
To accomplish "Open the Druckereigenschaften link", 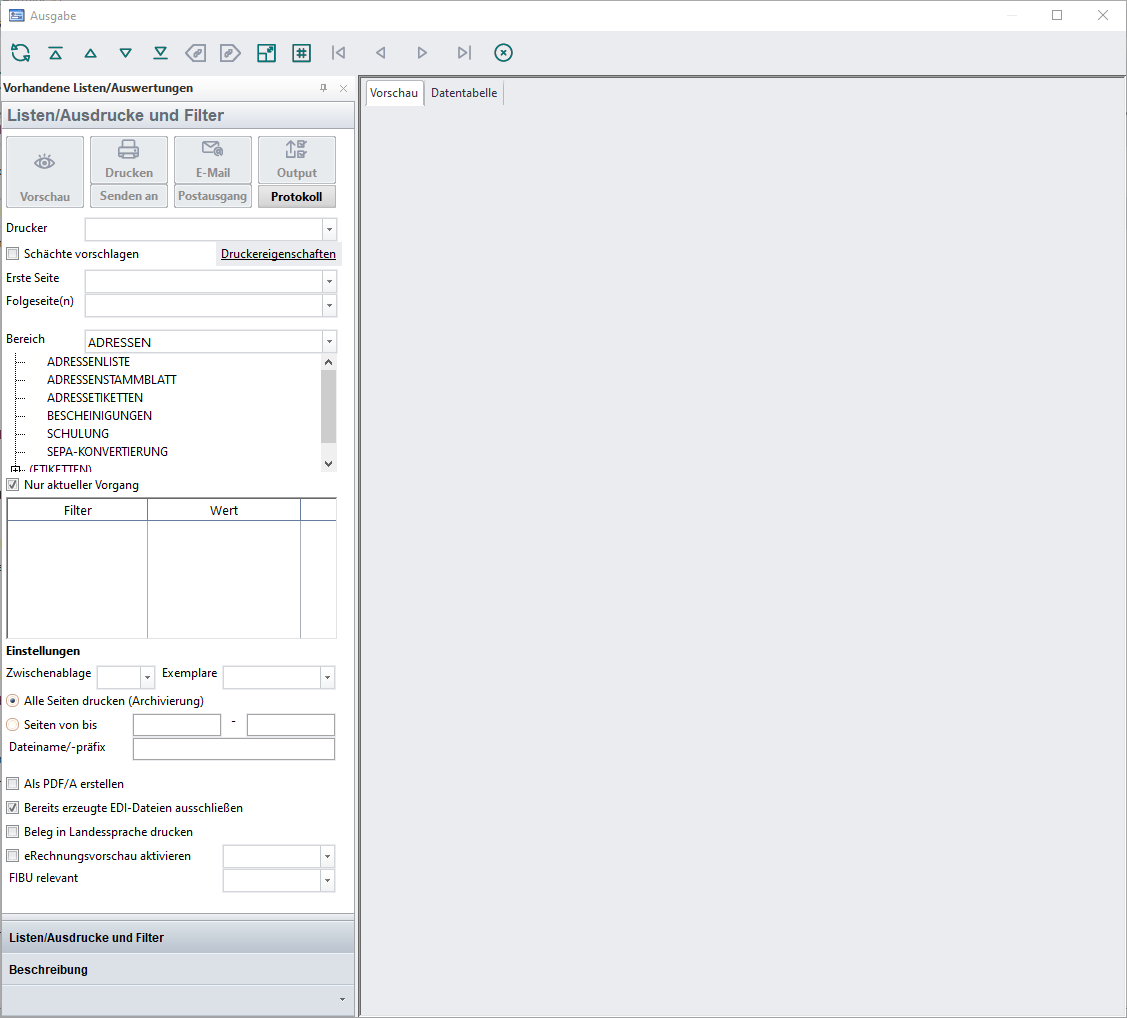I will 278,254.
